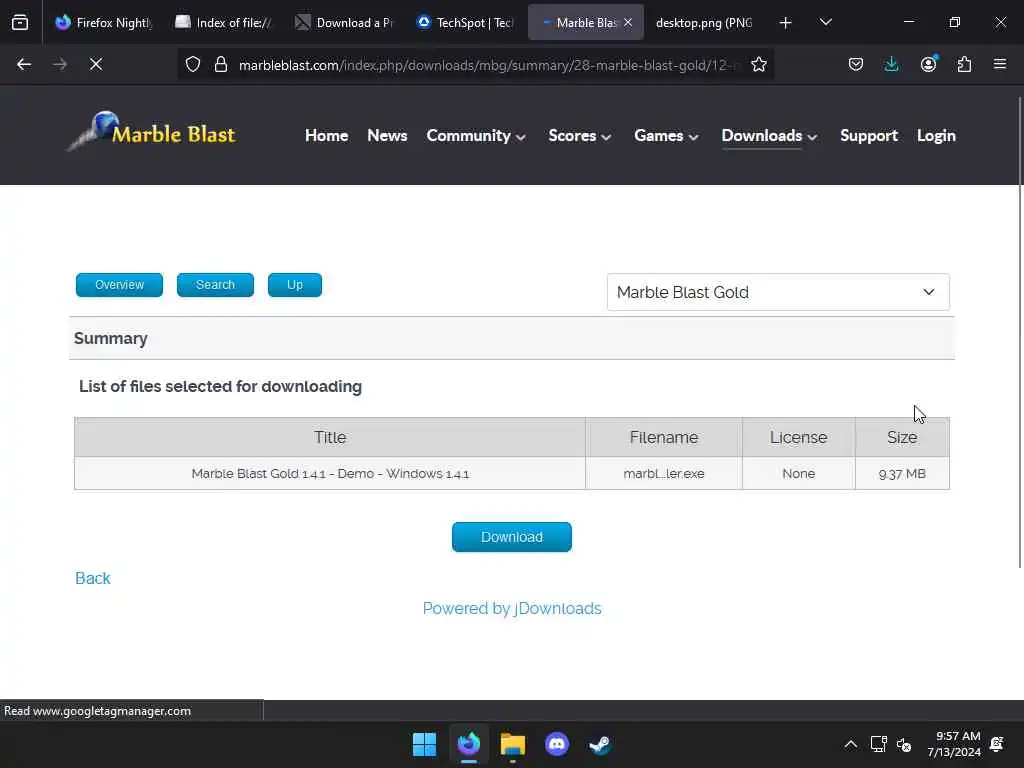Show the downloads panel
This screenshot has height=768, width=1024.
(x=891, y=64)
